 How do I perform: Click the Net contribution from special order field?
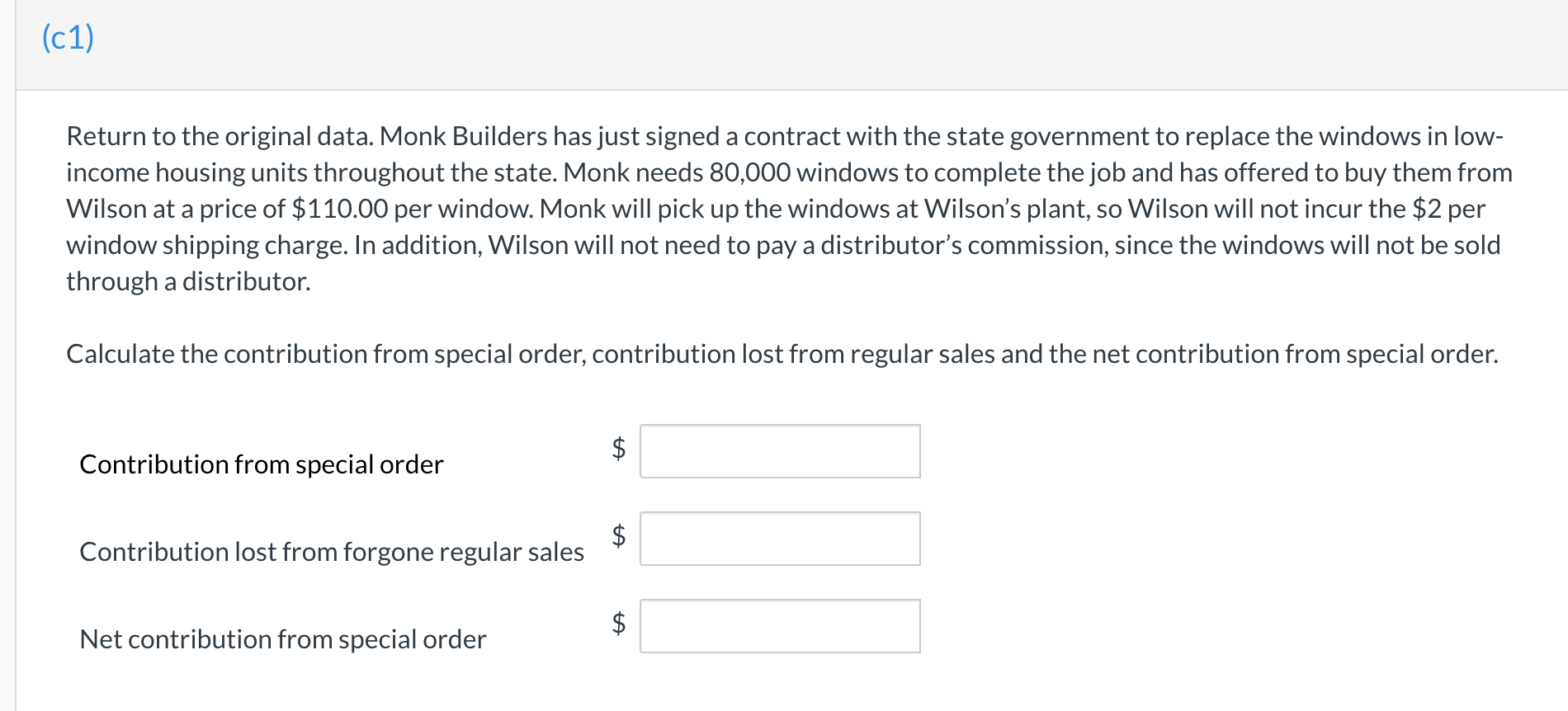[x=779, y=626]
